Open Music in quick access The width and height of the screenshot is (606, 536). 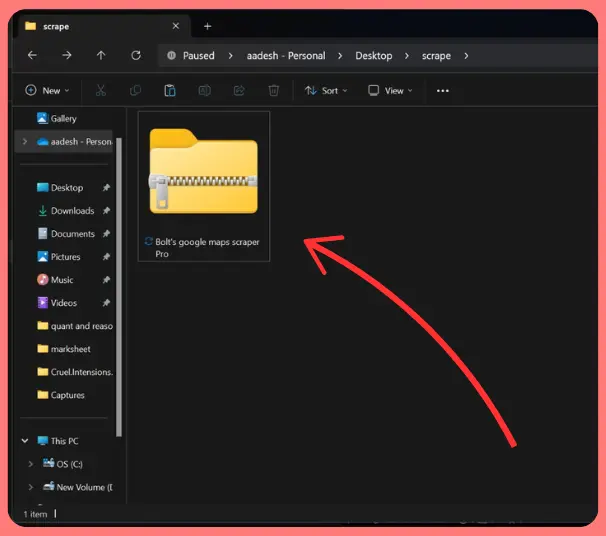pyautogui.click(x=55, y=279)
